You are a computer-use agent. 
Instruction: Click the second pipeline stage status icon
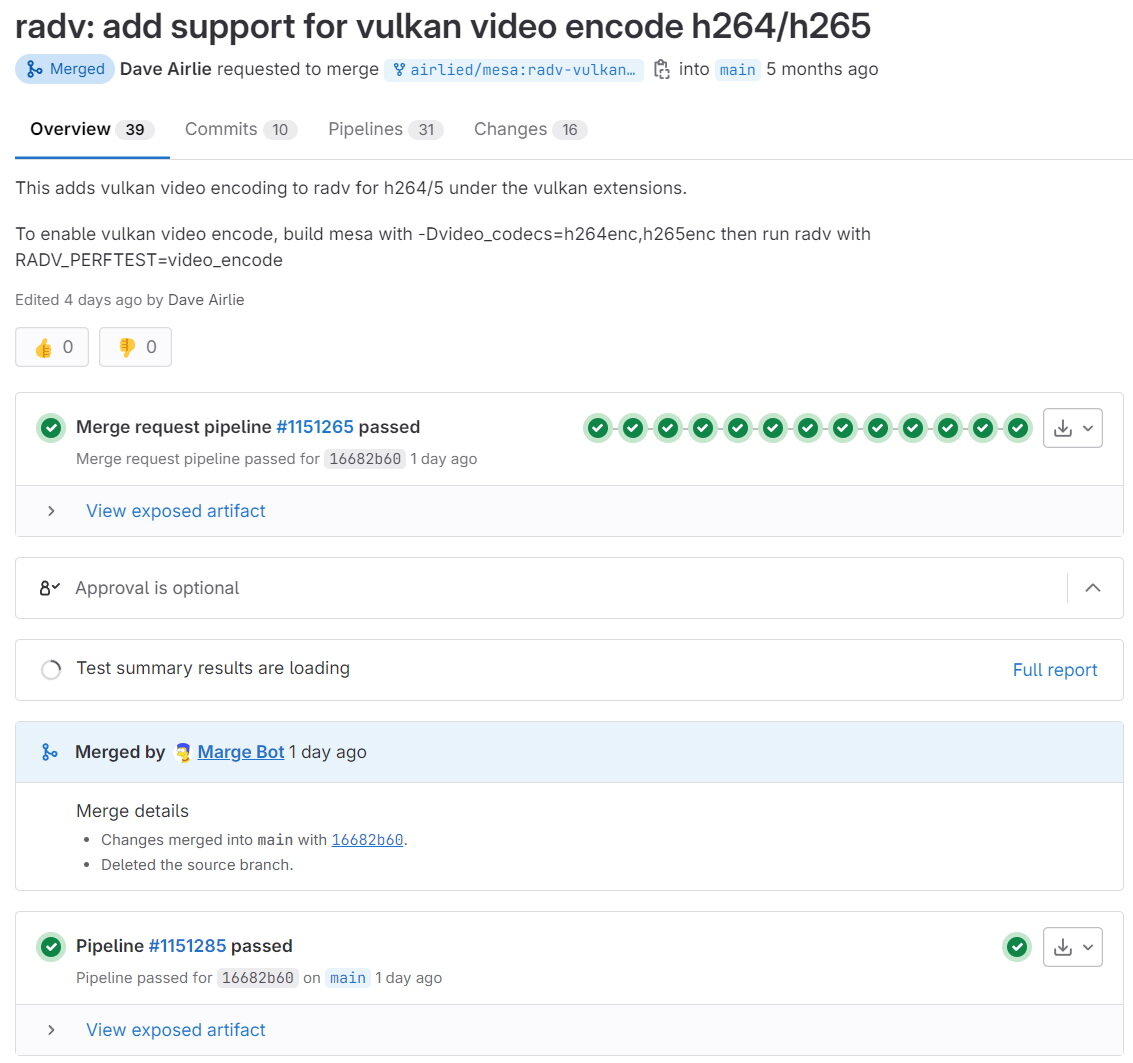(633, 429)
